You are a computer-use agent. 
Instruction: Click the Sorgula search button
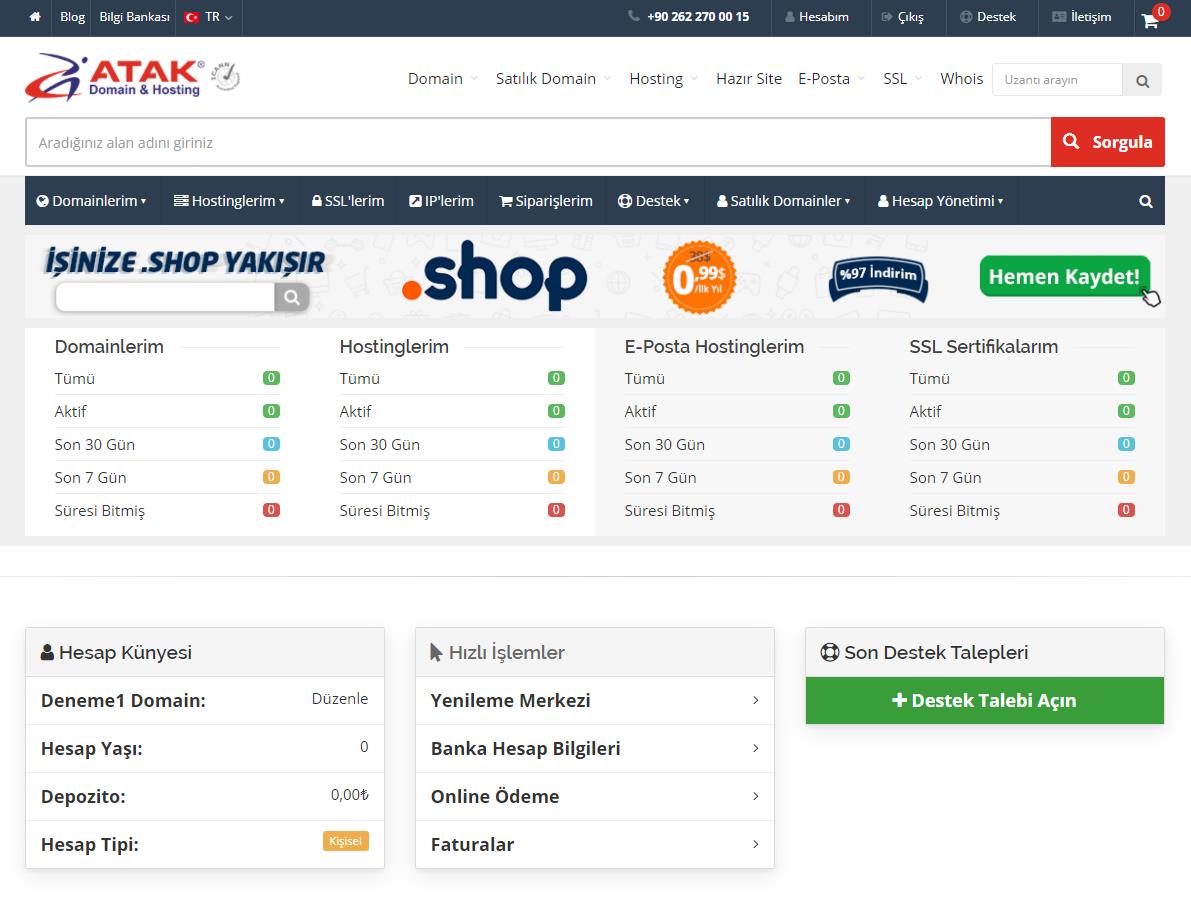pyautogui.click(x=1107, y=142)
